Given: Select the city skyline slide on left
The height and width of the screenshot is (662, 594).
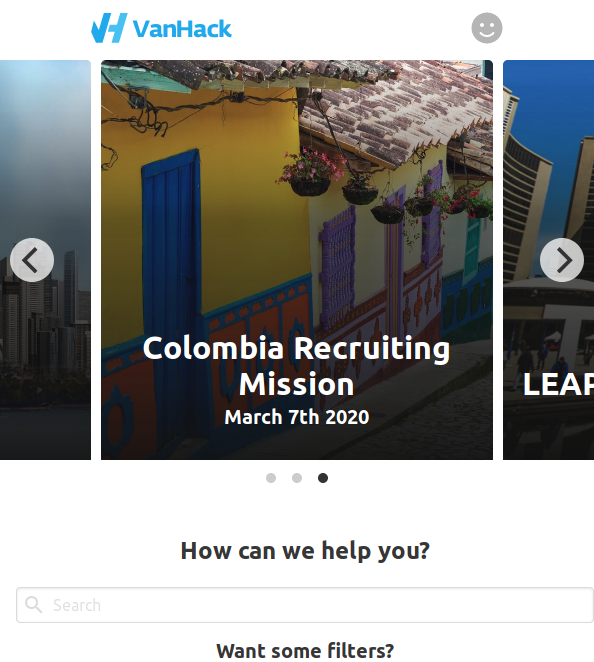Looking at the screenshot, I should (x=45, y=260).
